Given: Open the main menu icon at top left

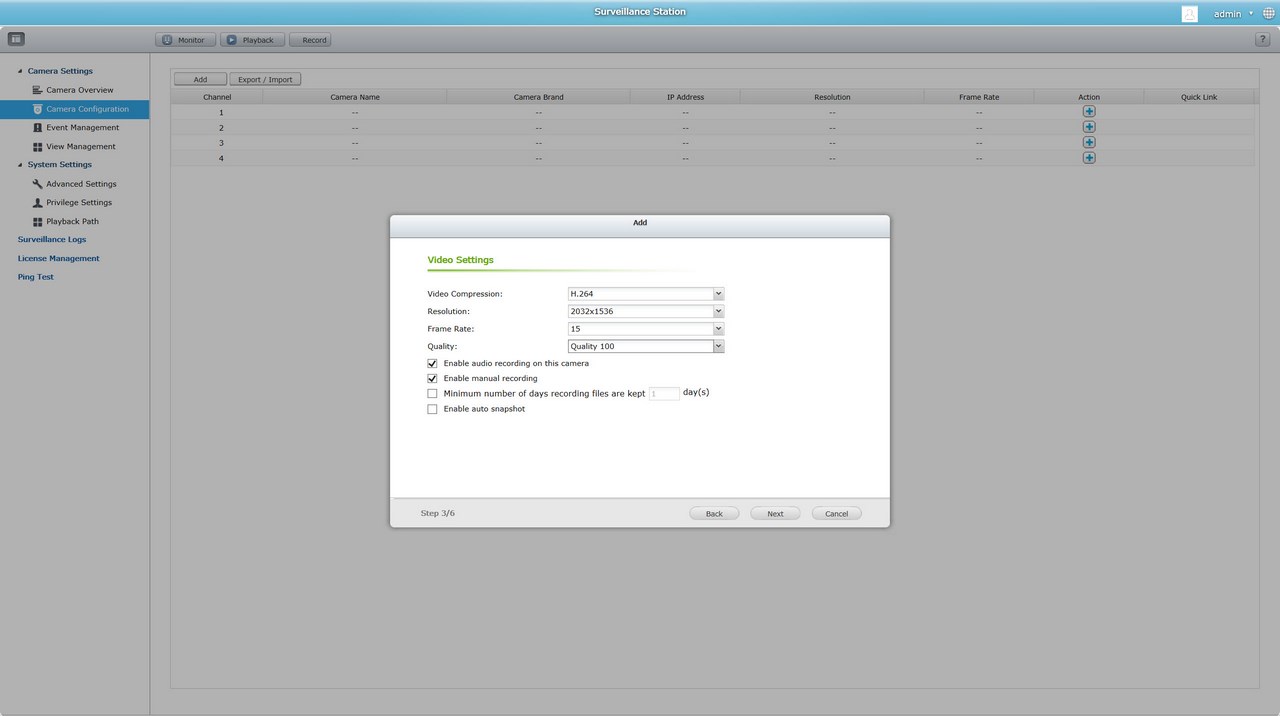Looking at the screenshot, I should [16, 39].
